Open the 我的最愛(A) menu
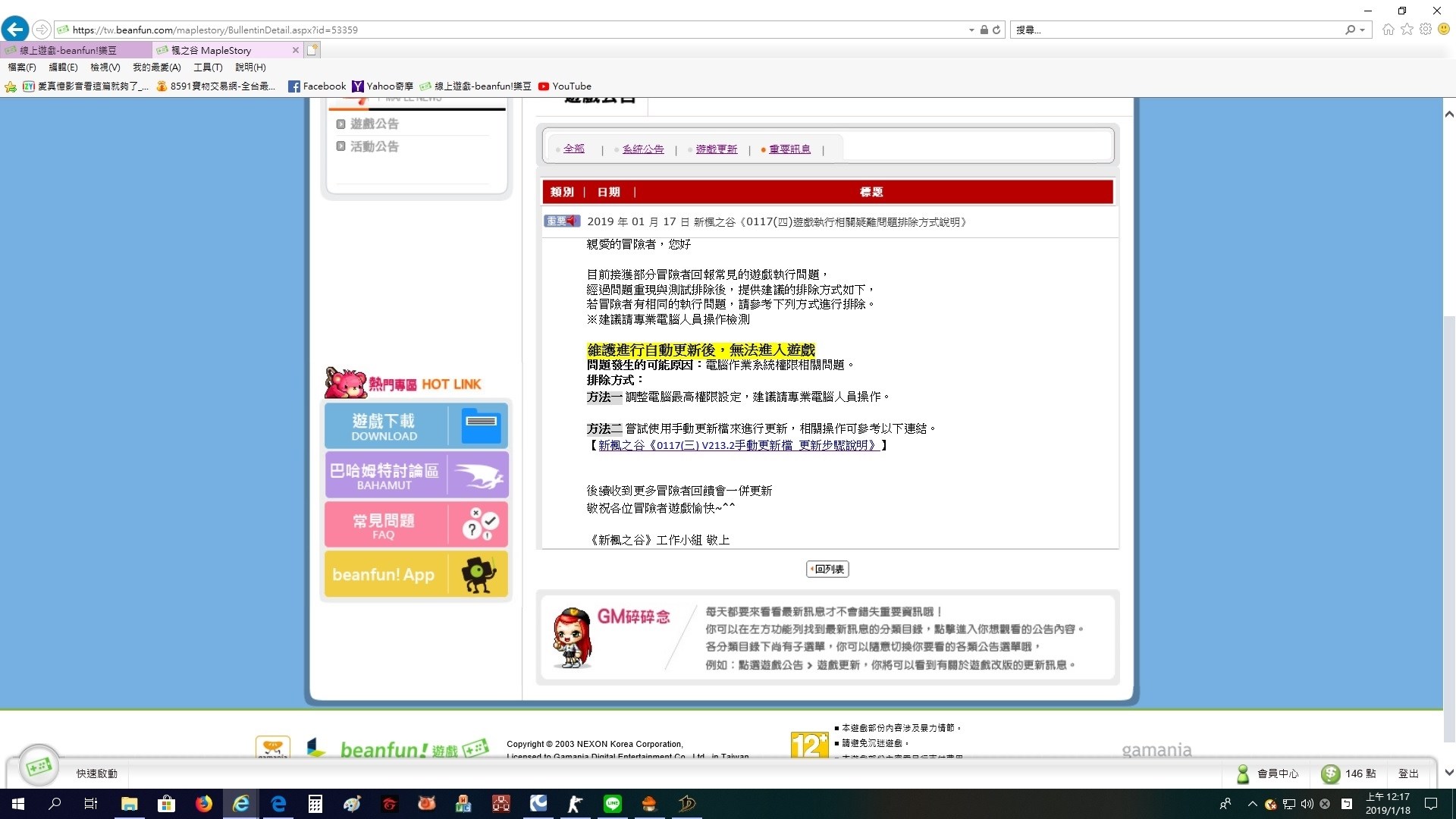 click(x=157, y=67)
